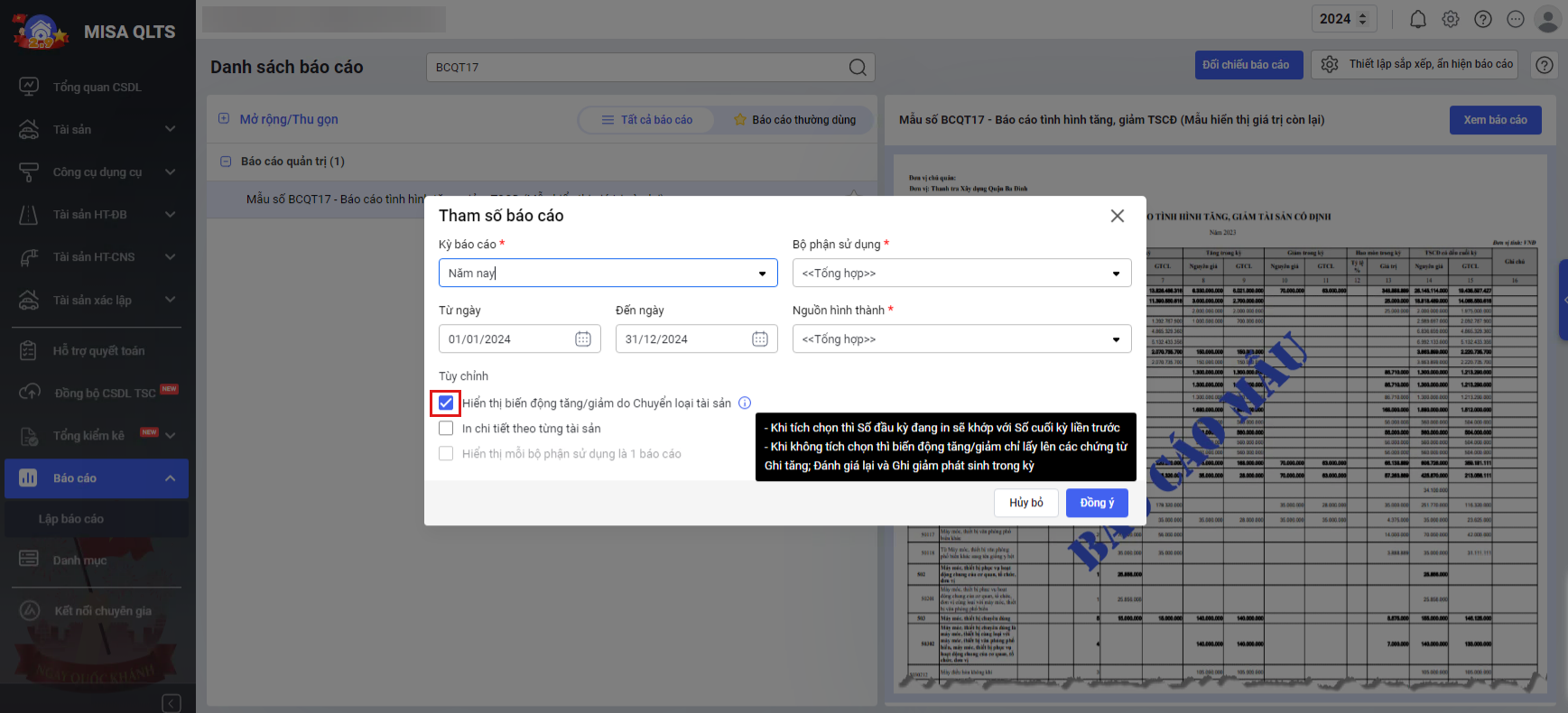1568x713 pixels.
Task: Click the report preview thumbnail
Action: pos(1220,423)
